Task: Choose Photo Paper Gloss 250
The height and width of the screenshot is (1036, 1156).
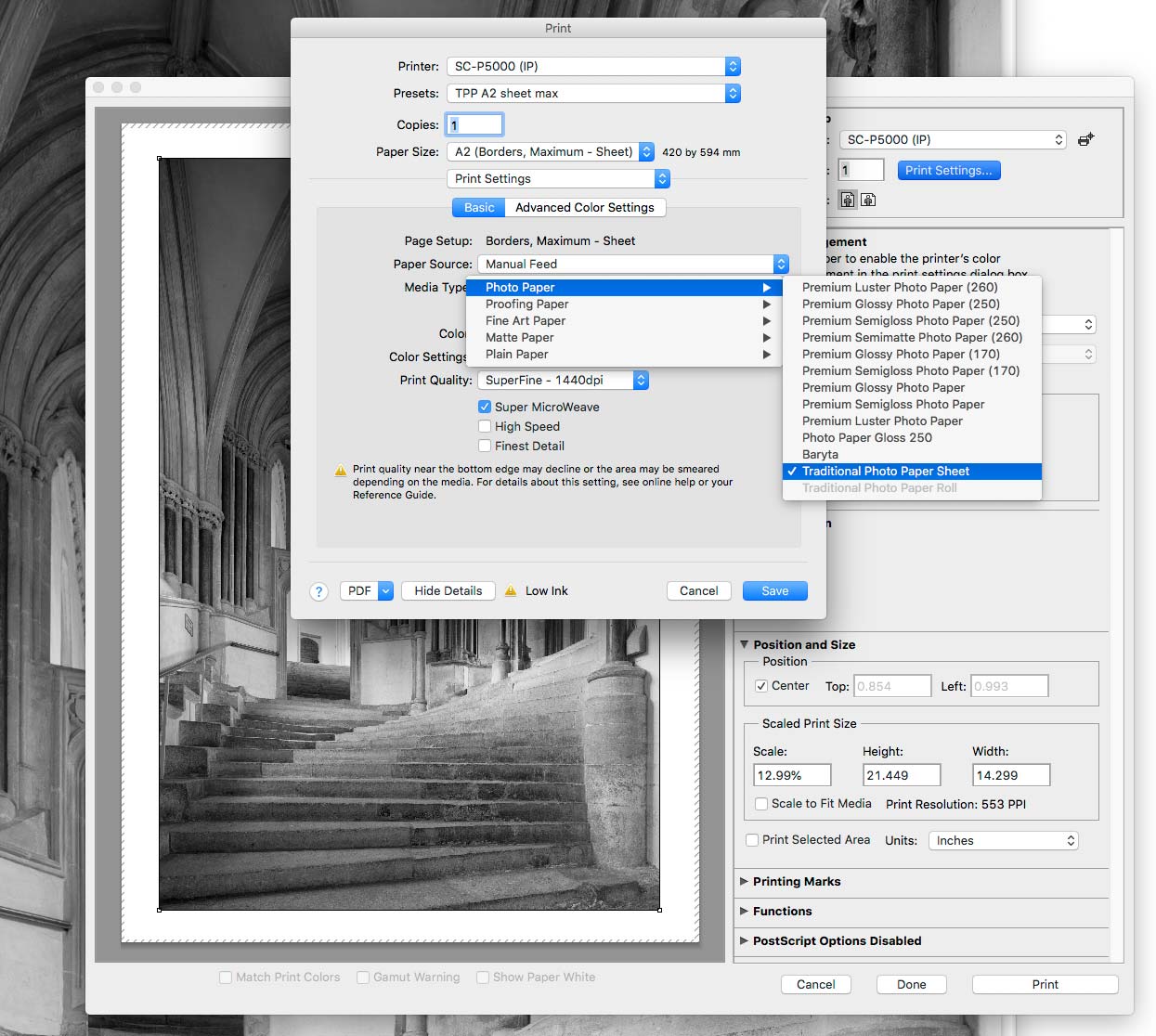Action: 912,438
